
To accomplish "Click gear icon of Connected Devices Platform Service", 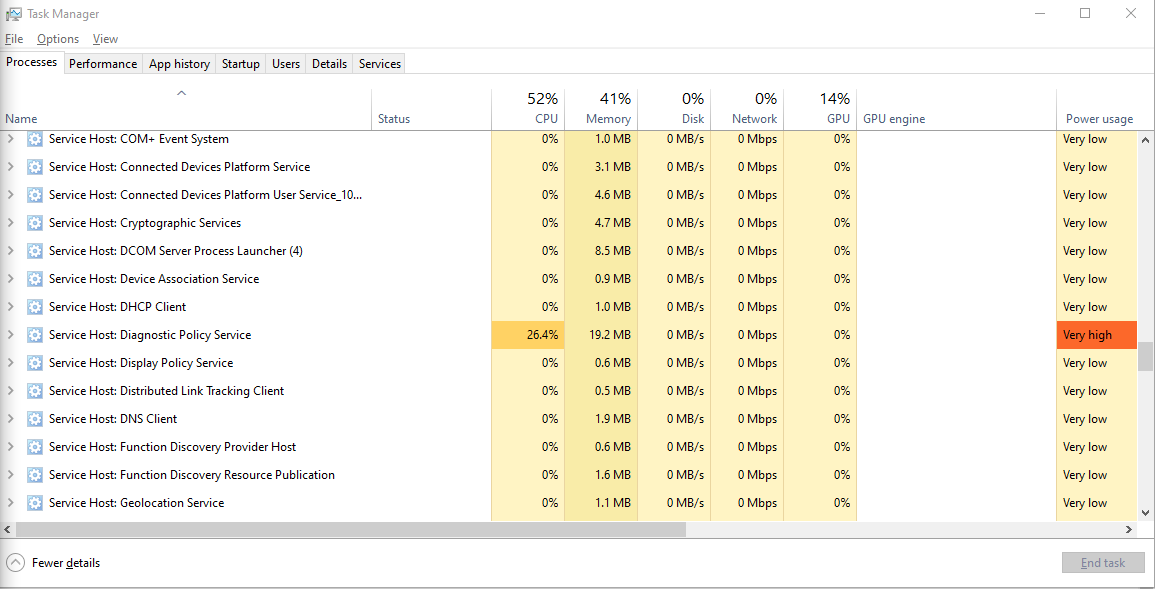I will 35,167.
